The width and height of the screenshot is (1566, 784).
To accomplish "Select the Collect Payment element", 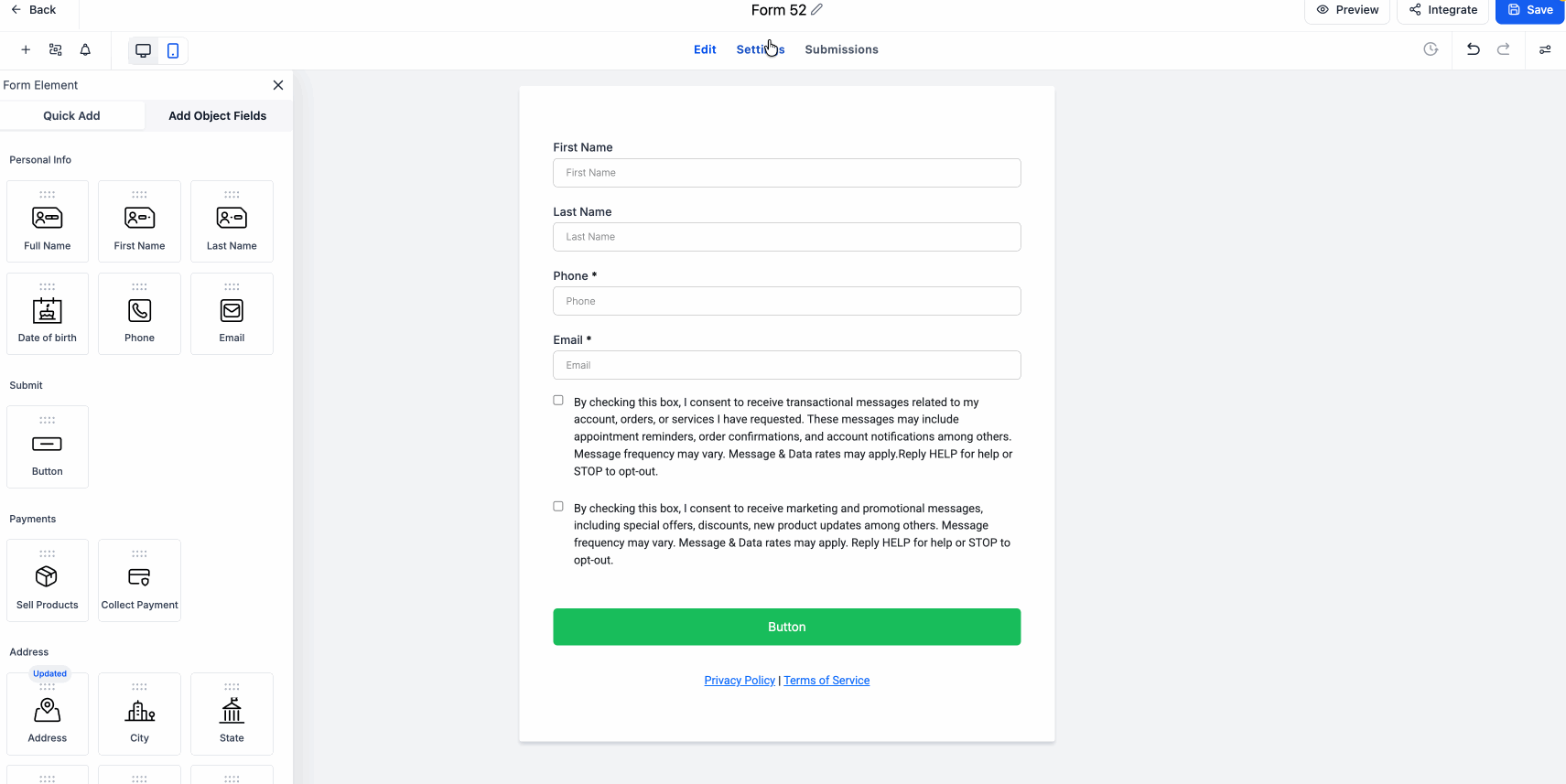I will tap(139, 581).
